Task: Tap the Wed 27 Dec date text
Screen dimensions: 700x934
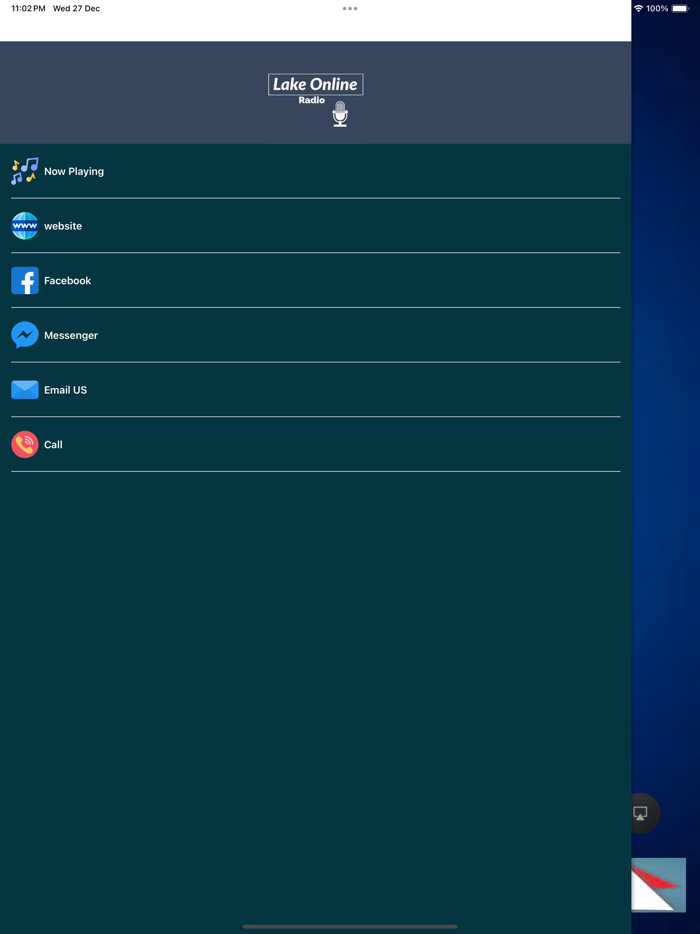Action: (76, 8)
